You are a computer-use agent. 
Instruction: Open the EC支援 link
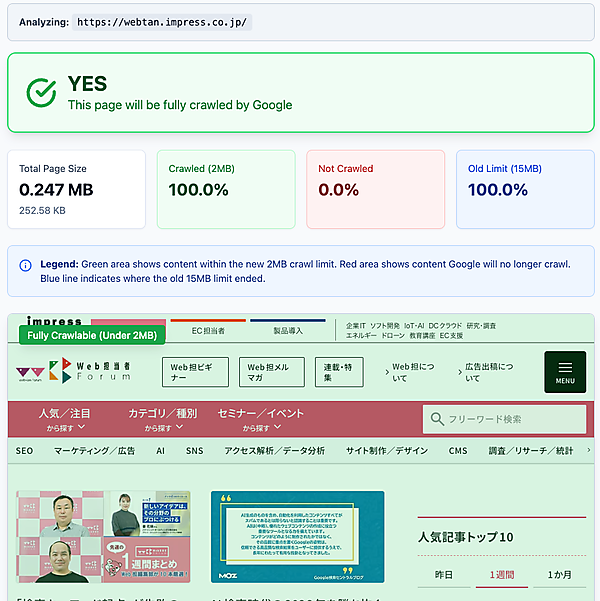tap(451, 336)
